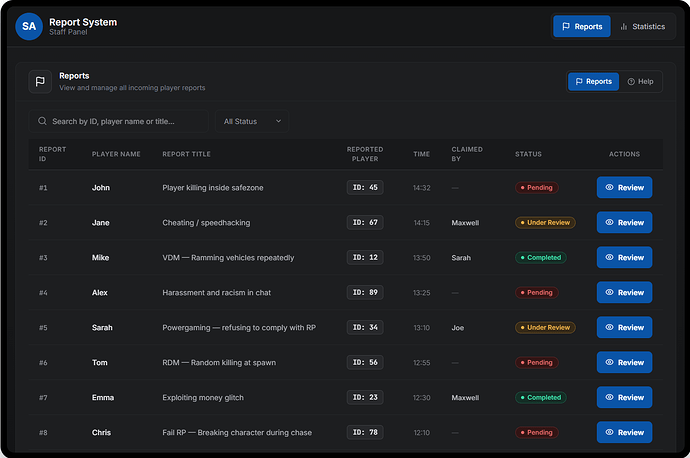This screenshot has height=458, width=690.
Task: Open the Help section in panel
Action: coord(640,82)
